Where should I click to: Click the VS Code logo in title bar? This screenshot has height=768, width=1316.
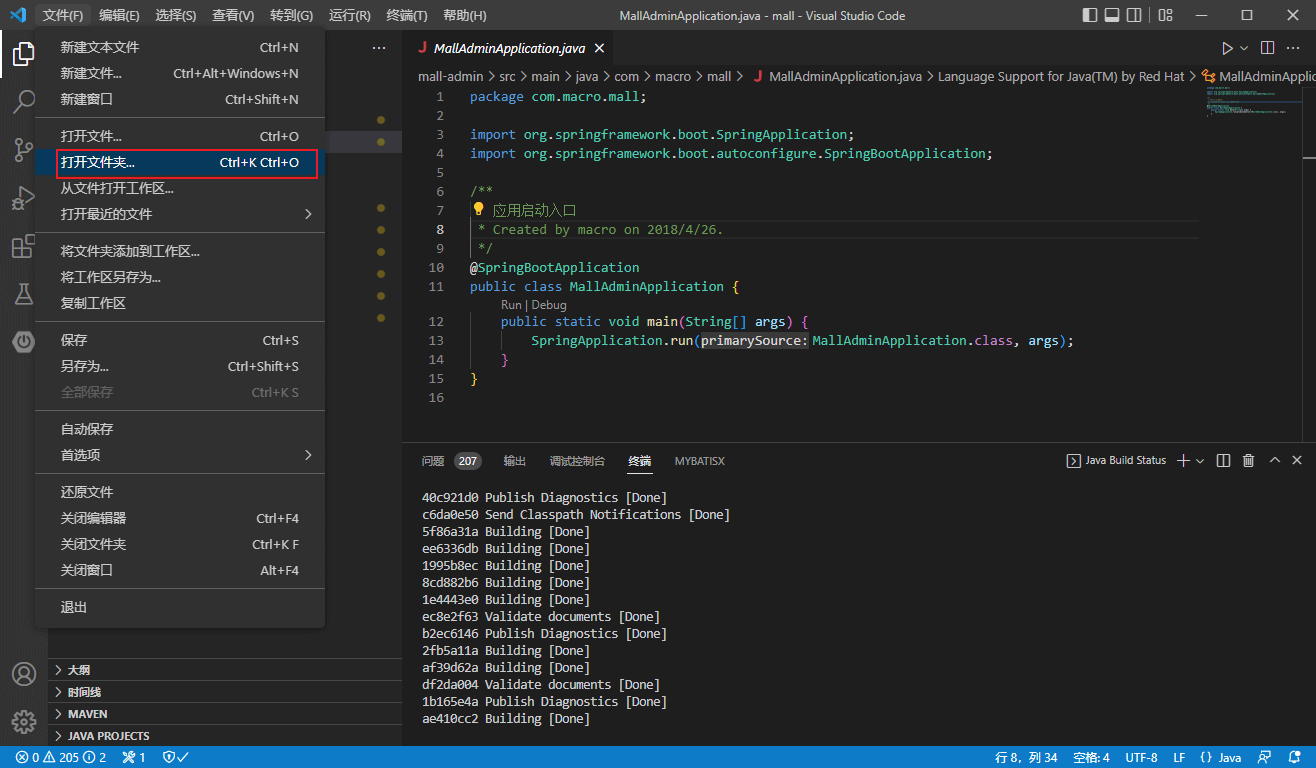coord(17,15)
